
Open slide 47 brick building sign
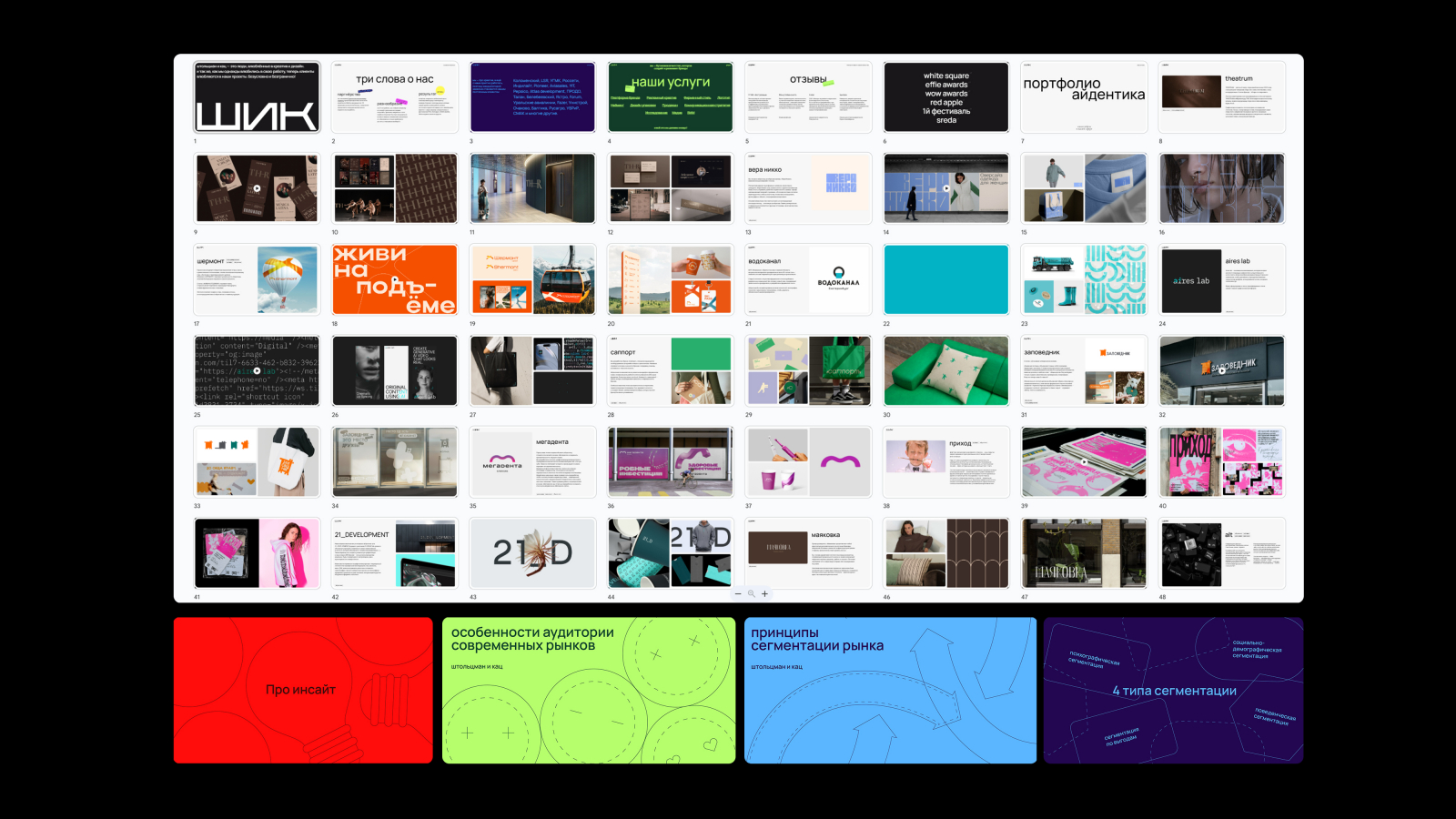(x=1084, y=553)
